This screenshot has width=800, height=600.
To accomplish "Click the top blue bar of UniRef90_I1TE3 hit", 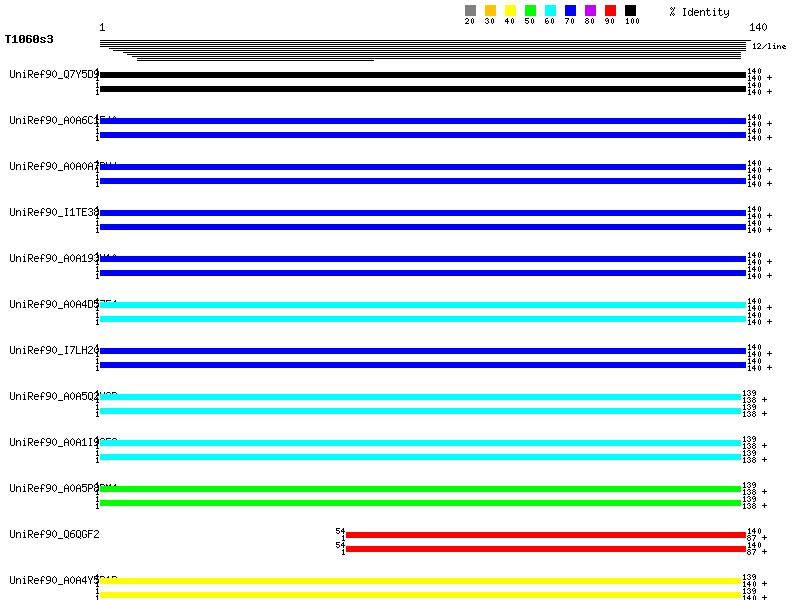I will (422, 213).
